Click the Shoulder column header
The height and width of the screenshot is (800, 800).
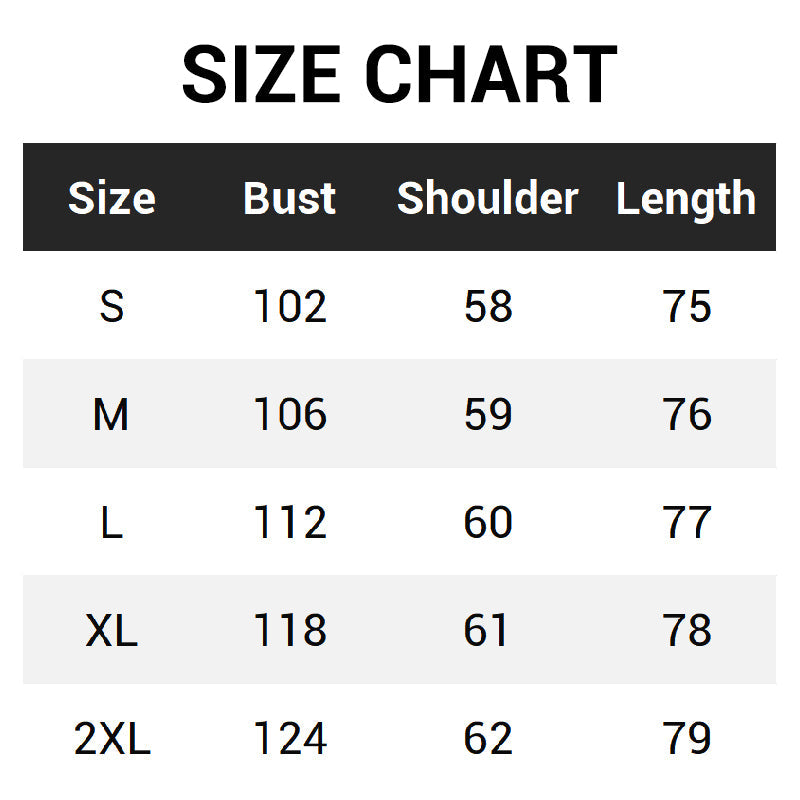(487, 198)
